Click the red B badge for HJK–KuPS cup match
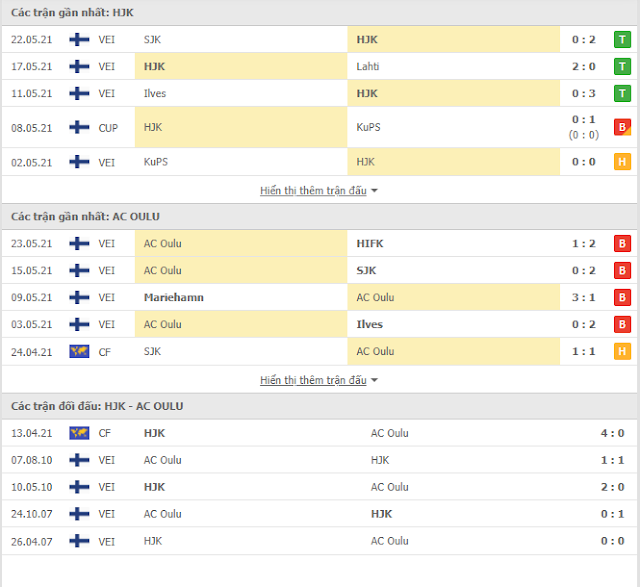This screenshot has height=587, width=640. [622, 127]
